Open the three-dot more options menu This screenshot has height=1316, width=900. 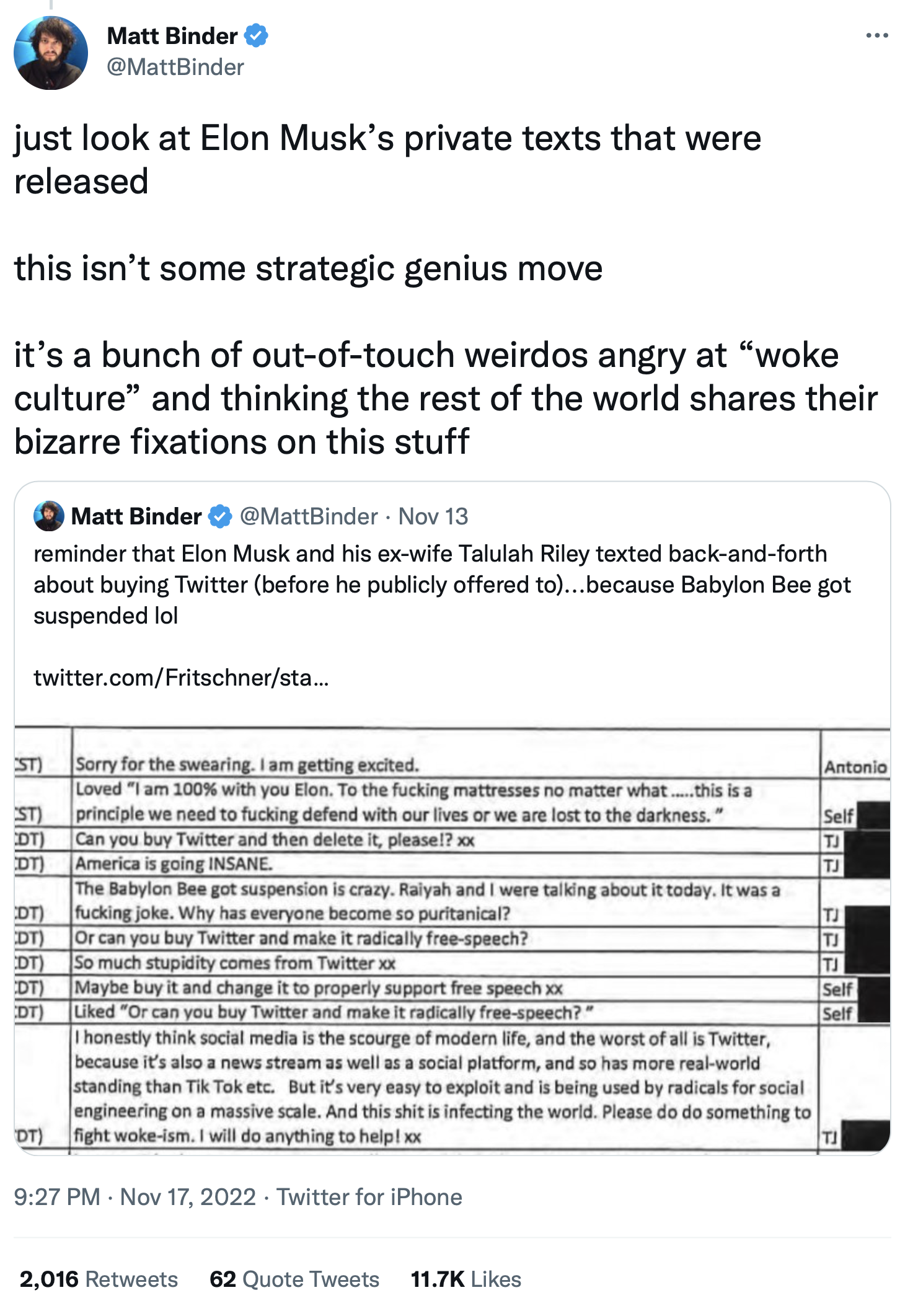[x=876, y=36]
